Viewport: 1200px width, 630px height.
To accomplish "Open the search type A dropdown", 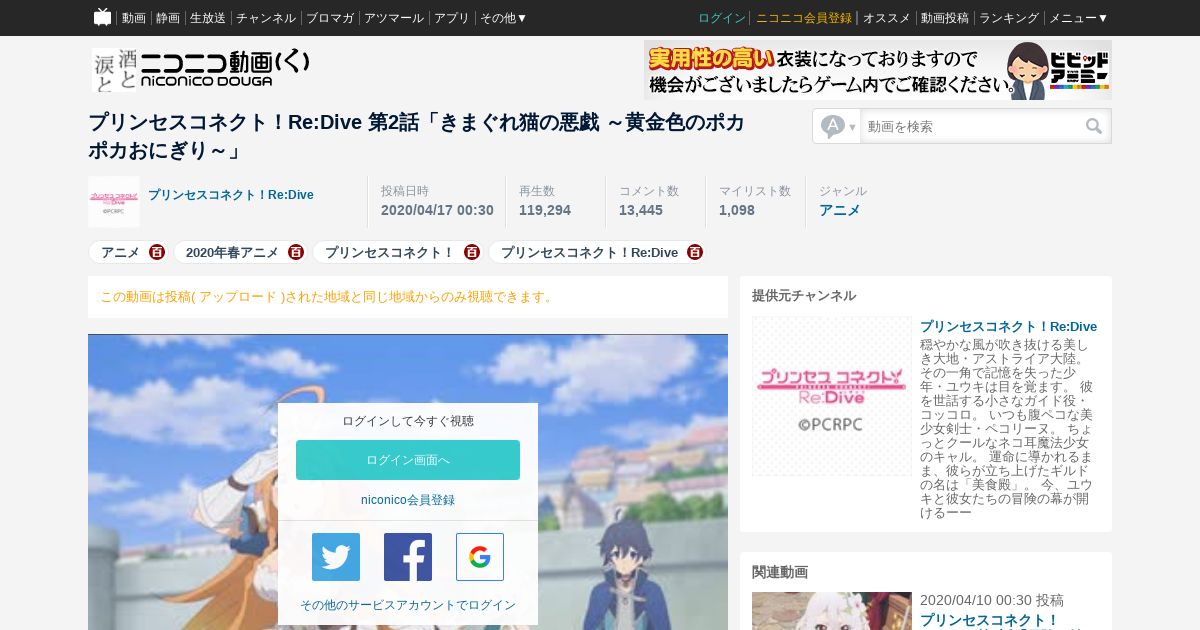I will point(837,126).
